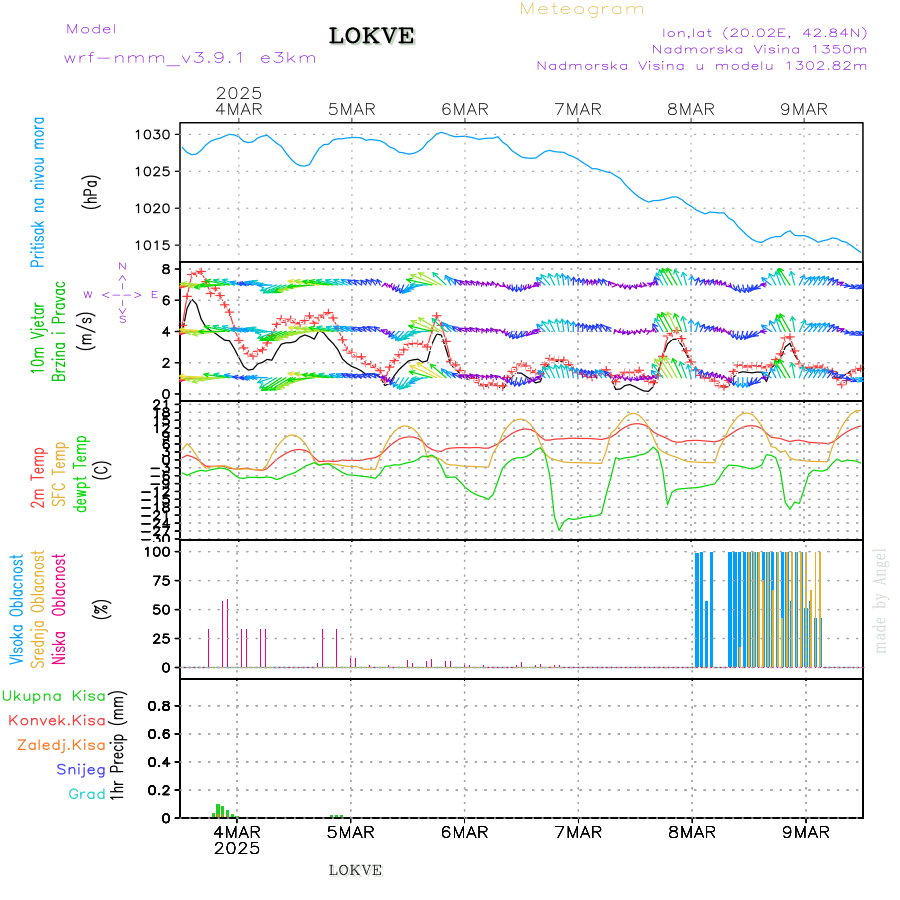Click the lon,lat coordinates text
The height and width of the screenshot is (900, 900).
pos(757,32)
